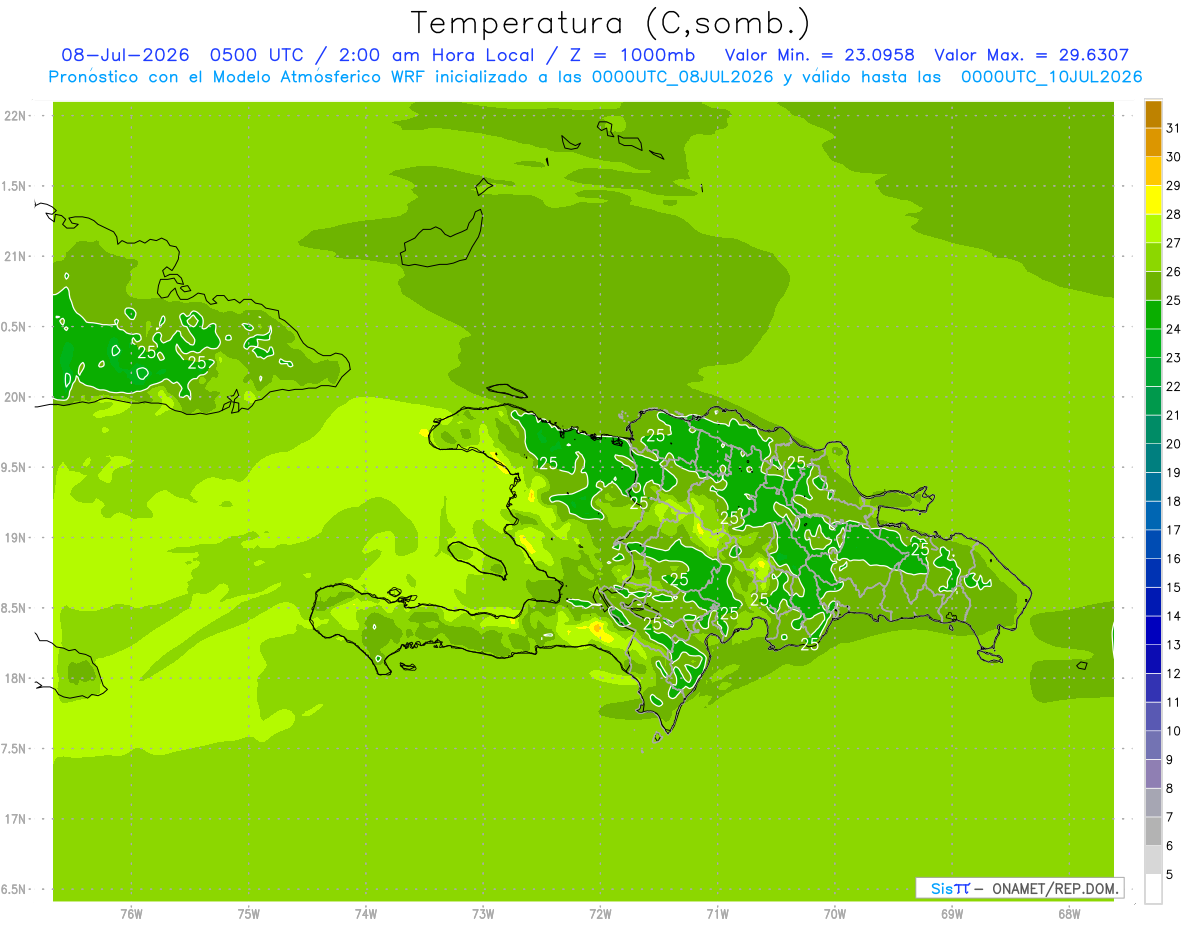
Task: Click the "75W" longitude axis label
Action: [249, 914]
